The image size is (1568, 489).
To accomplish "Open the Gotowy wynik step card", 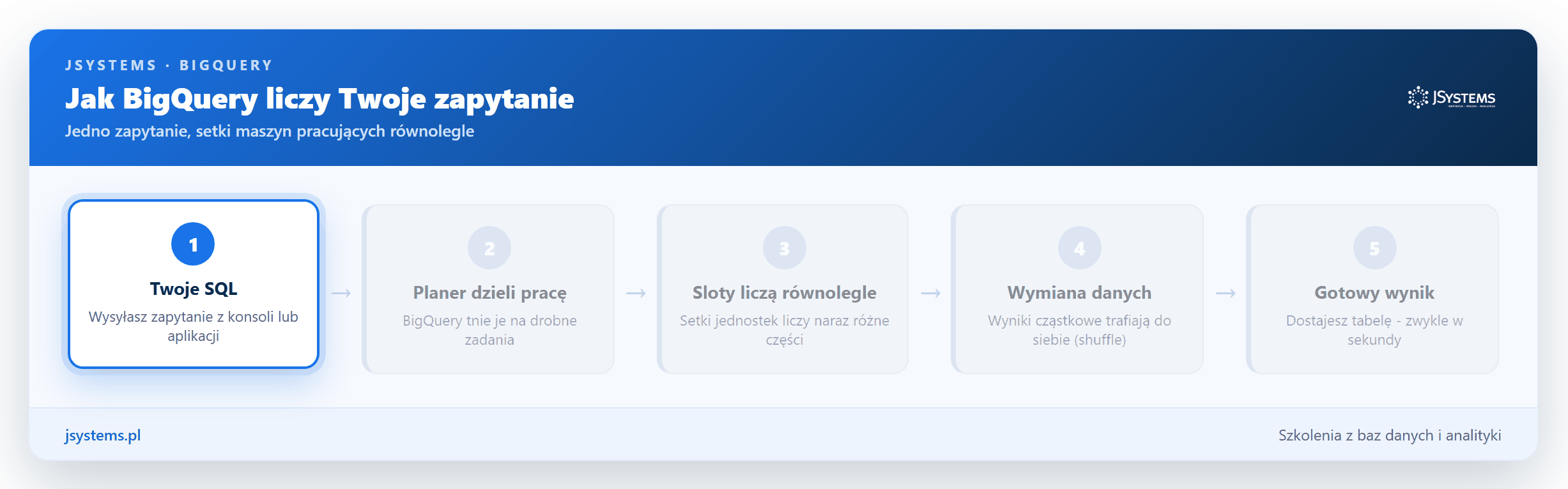I will (1373, 289).
